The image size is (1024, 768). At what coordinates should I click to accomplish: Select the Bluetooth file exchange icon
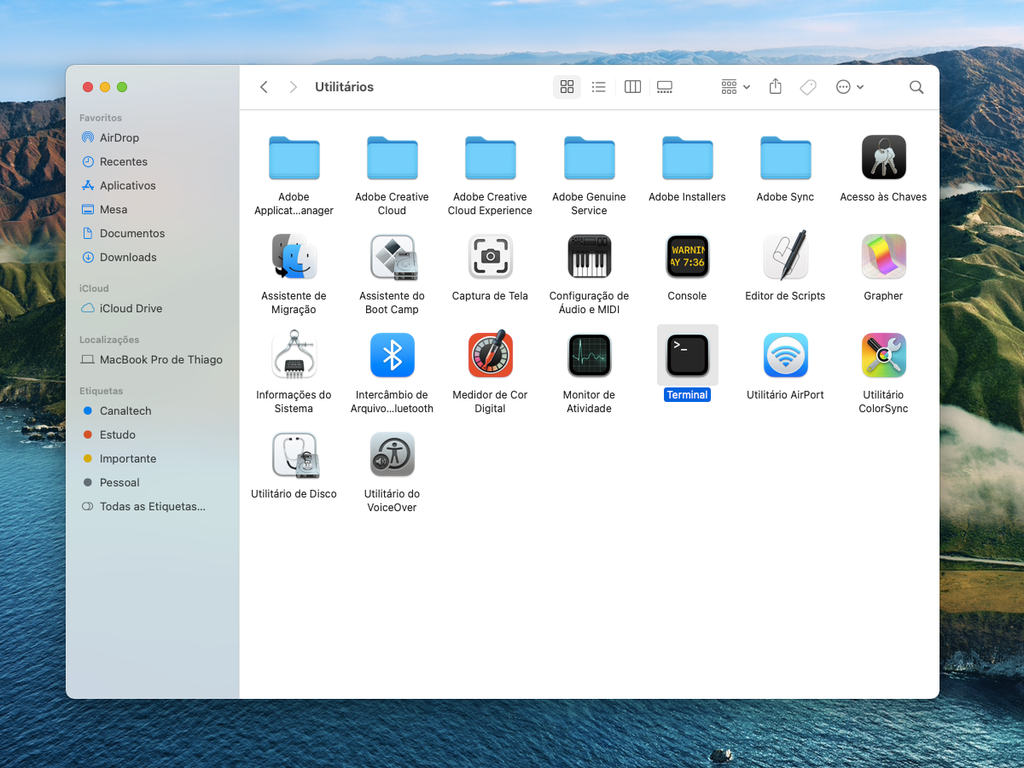point(392,355)
